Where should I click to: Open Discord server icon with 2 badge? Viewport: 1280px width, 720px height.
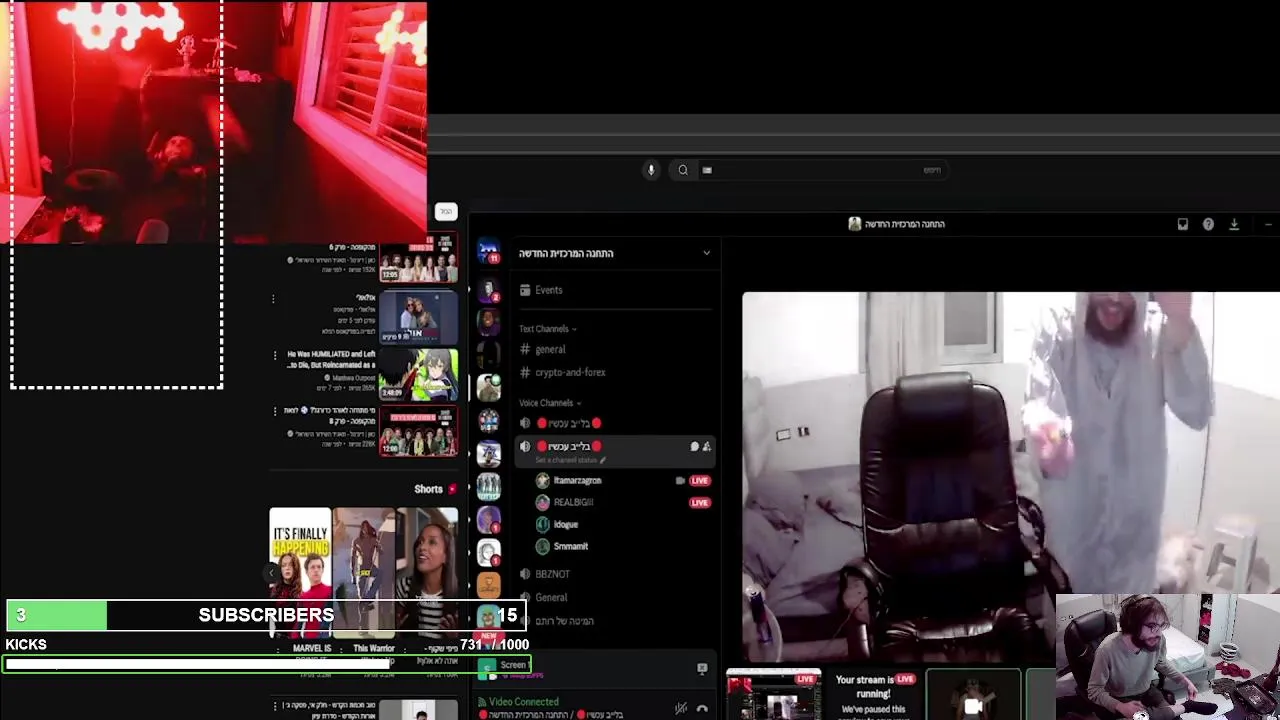(x=488, y=291)
